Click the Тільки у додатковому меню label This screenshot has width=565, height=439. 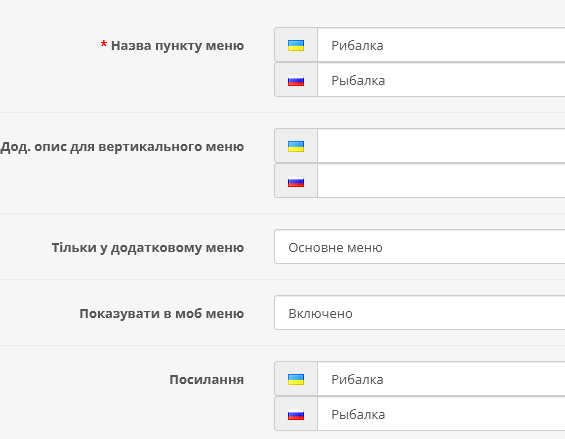click(x=148, y=248)
